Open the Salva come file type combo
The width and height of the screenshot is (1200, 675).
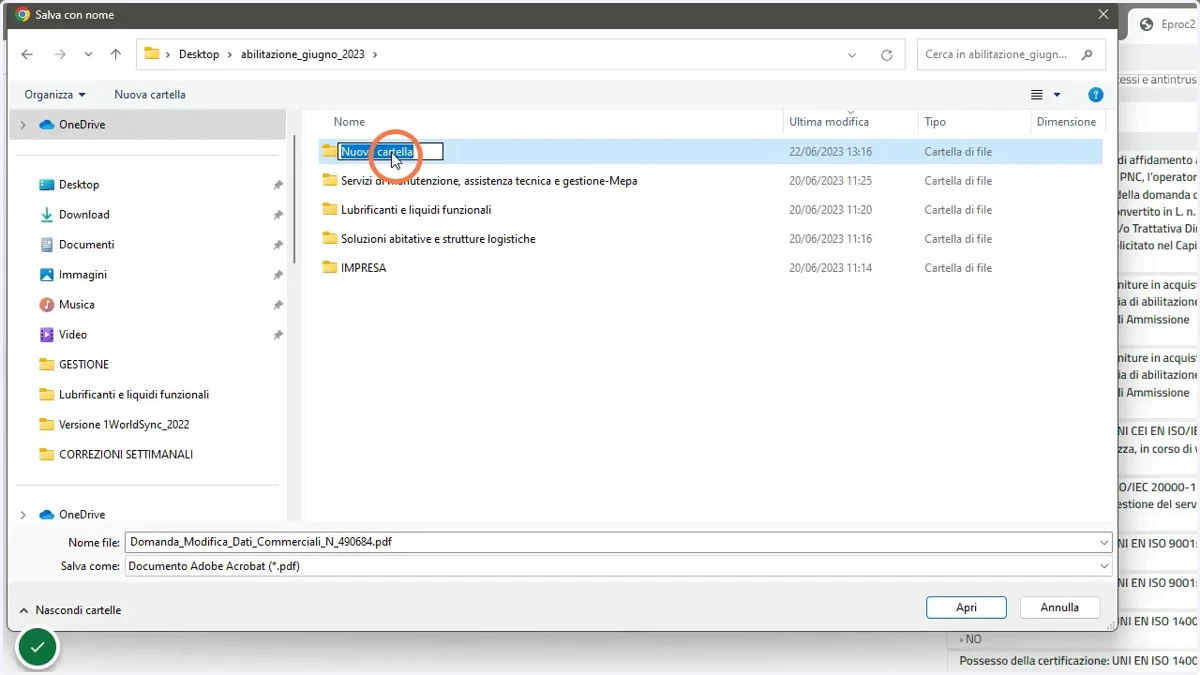point(618,566)
